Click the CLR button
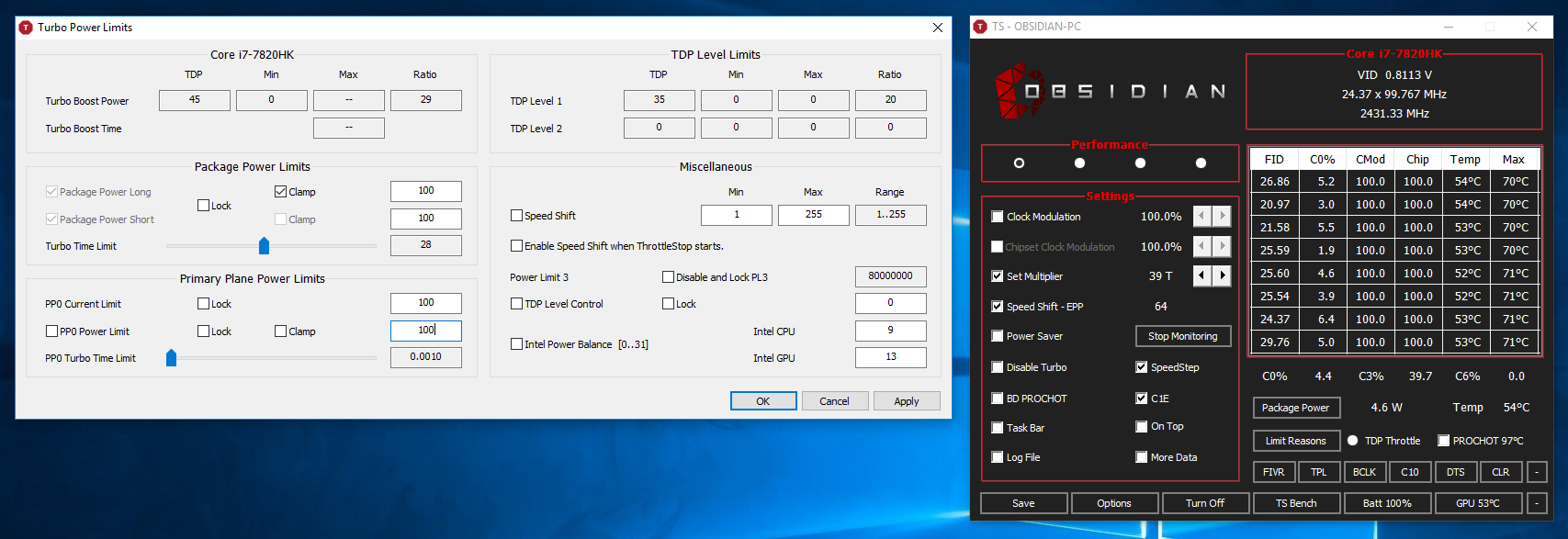The height and width of the screenshot is (539, 1568). pyautogui.click(x=1501, y=472)
